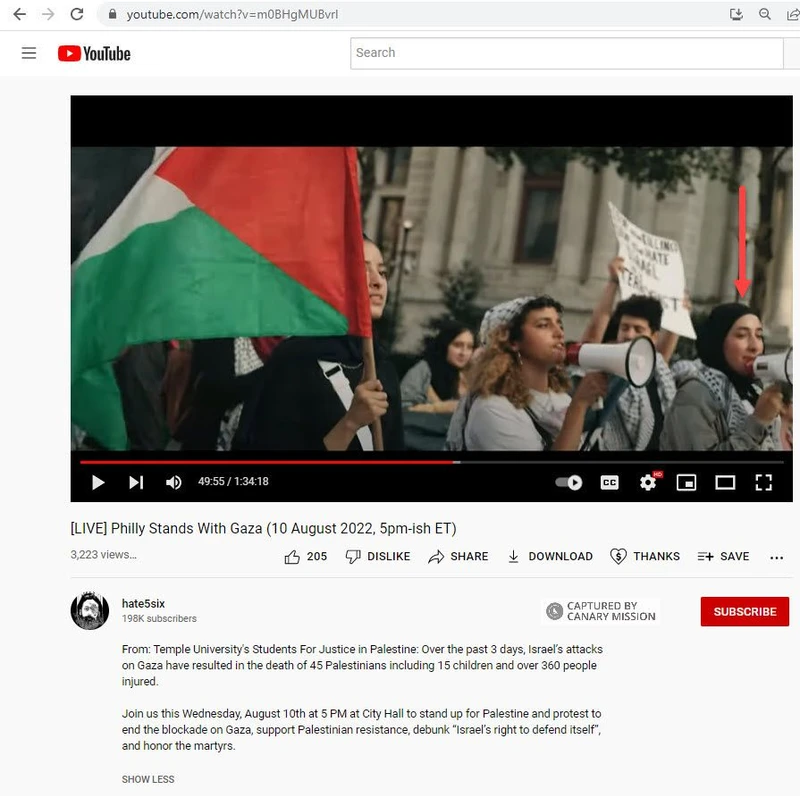Open the hate5six channel name link
Screen dimensions: 800x796
143,603
